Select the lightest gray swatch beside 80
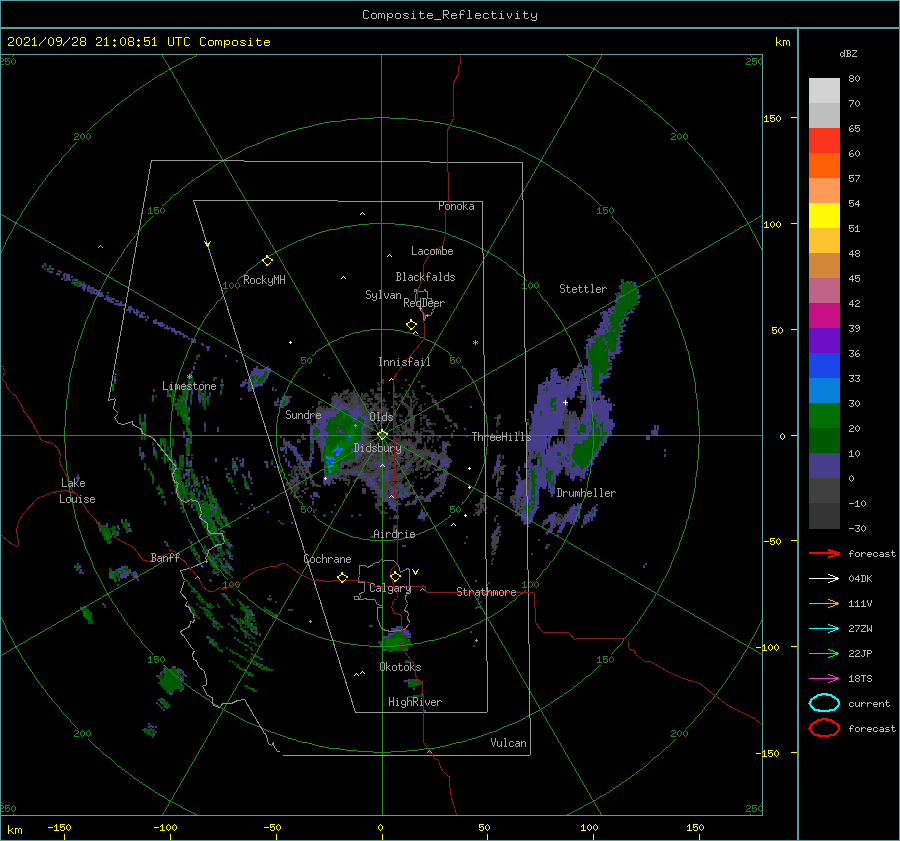The width and height of the screenshot is (900, 841). pos(824,91)
